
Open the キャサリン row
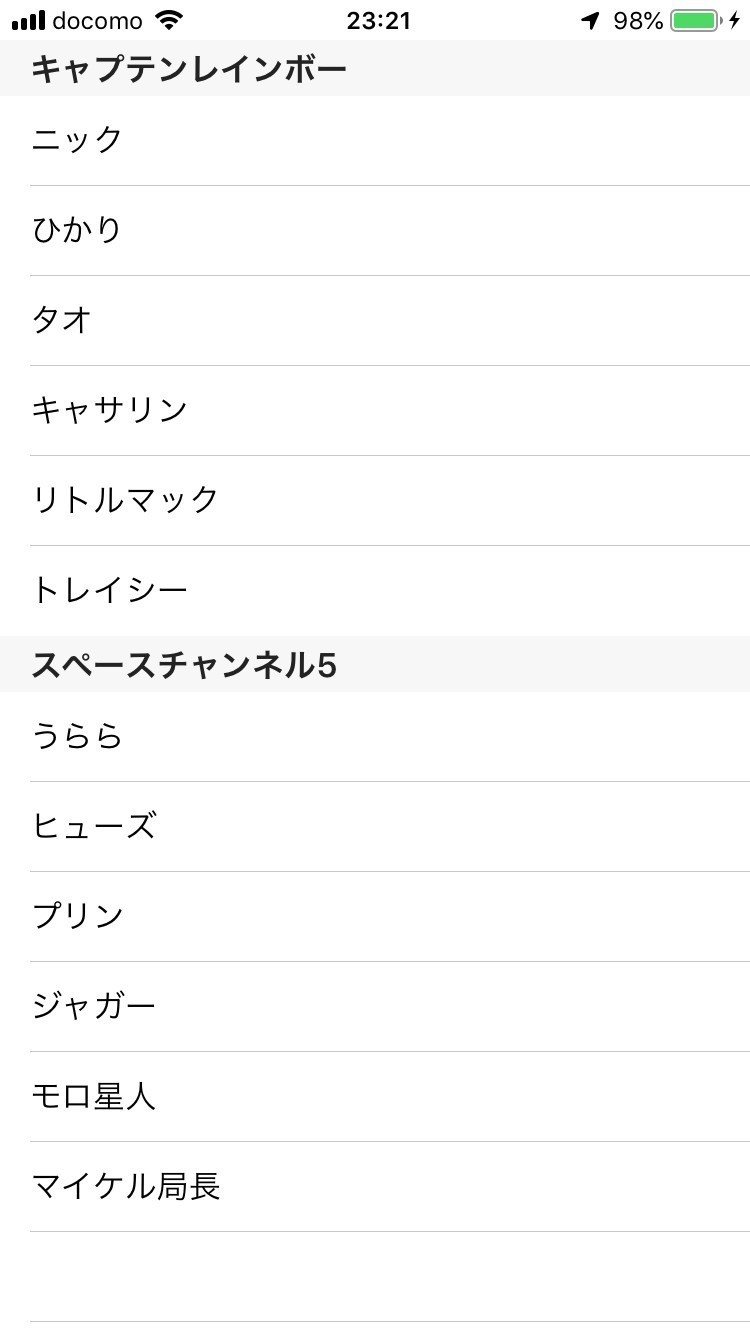(x=375, y=410)
